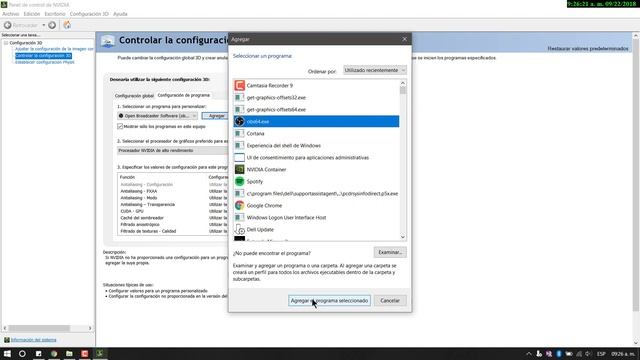Viewport: 640px width, 360px height.
Task: Open the 'Ordenar por' Utilizado recientemente dropdown
Action: (375, 70)
